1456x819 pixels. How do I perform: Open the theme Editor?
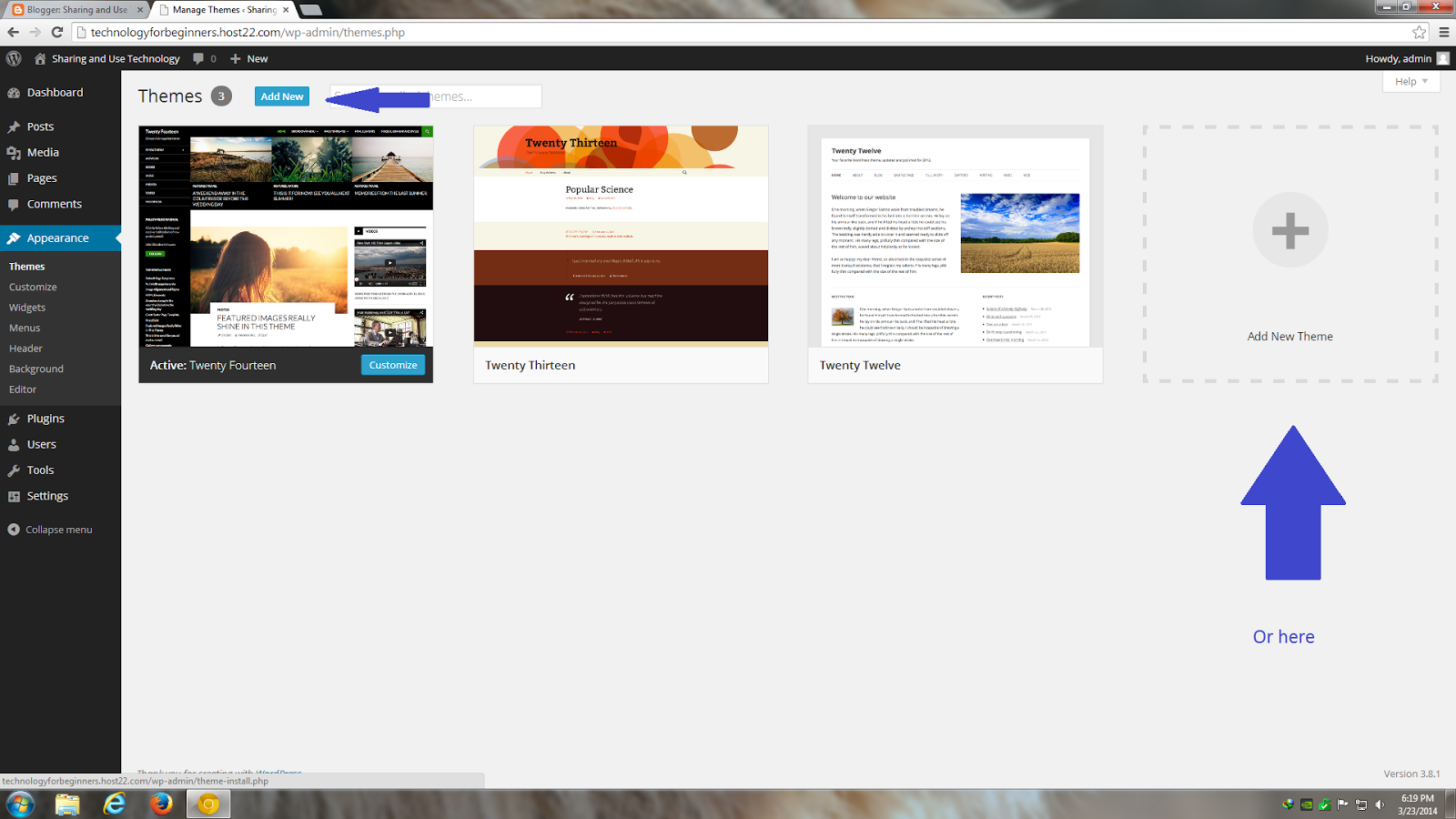(x=23, y=389)
